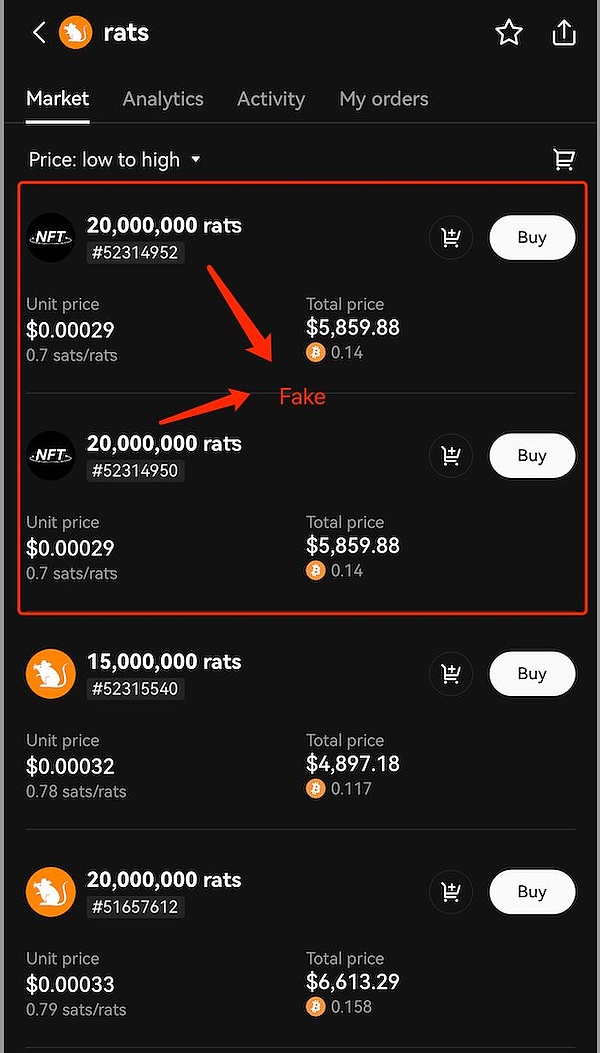The width and height of the screenshot is (600, 1053).
Task: Tap the rats token logo in header
Action: 76,33
